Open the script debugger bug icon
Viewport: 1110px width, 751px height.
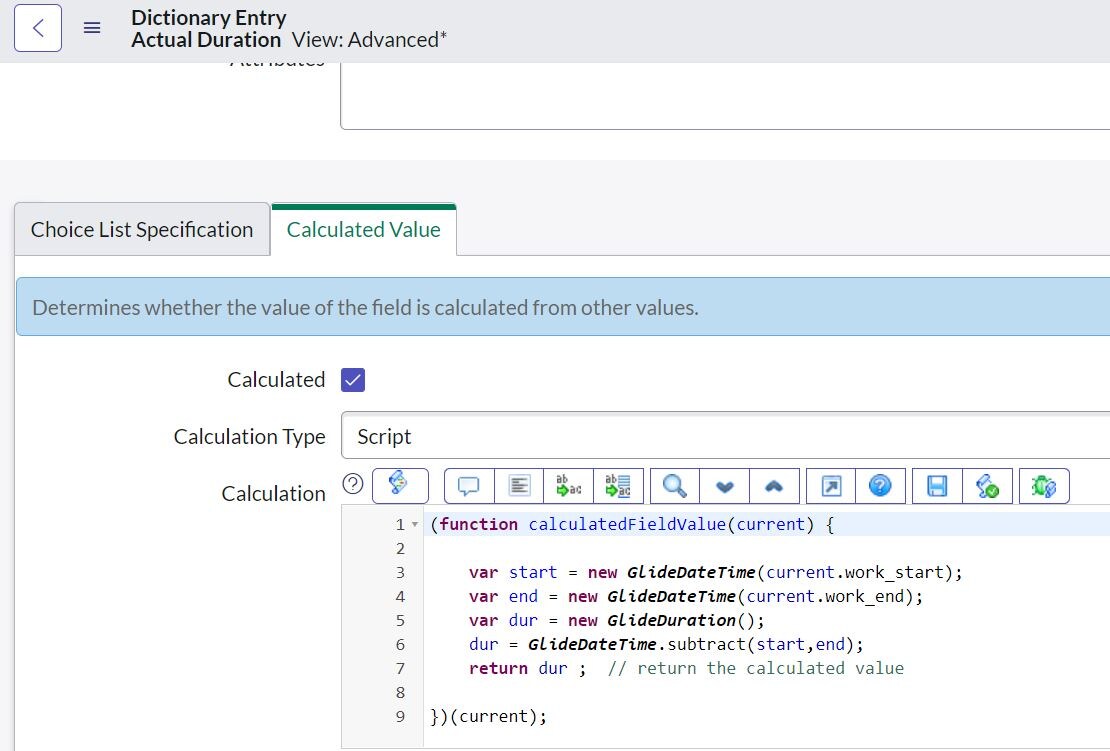coord(1043,486)
